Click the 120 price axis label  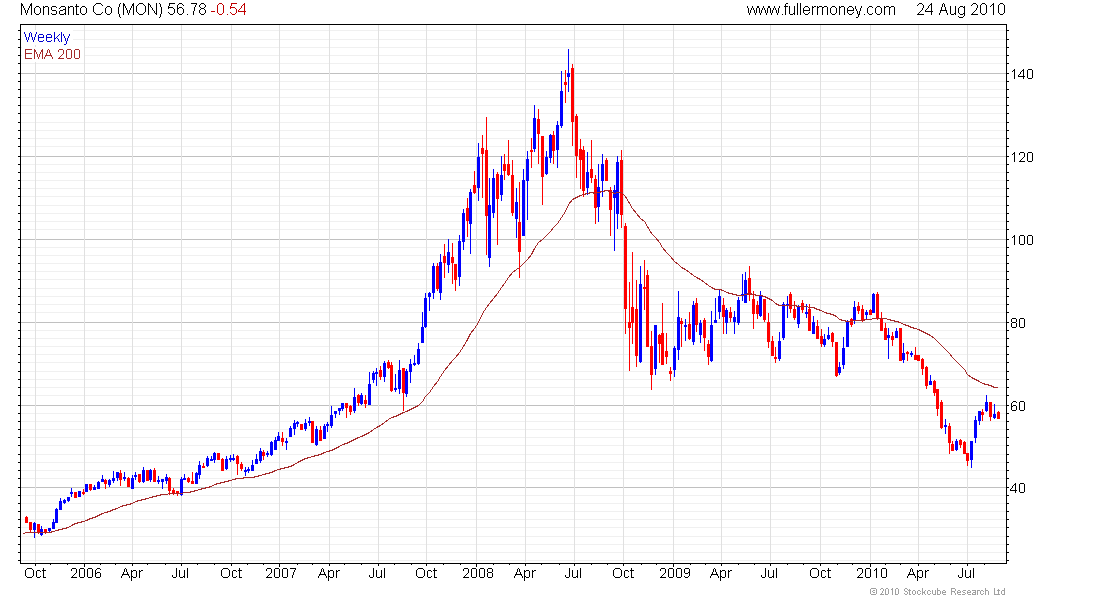[x=1021, y=157]
